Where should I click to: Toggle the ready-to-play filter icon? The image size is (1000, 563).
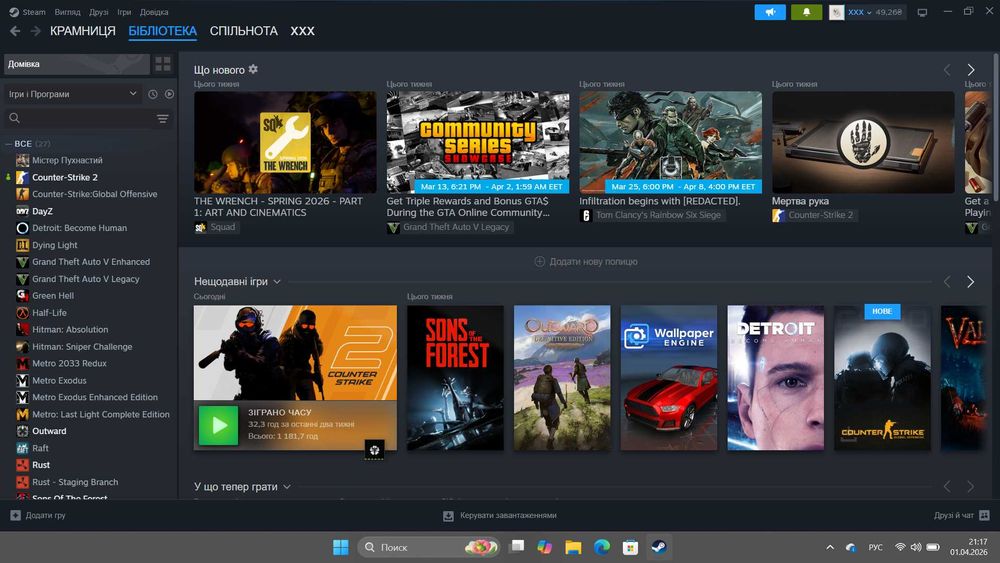pyautogui.click(x=169, y=94)
